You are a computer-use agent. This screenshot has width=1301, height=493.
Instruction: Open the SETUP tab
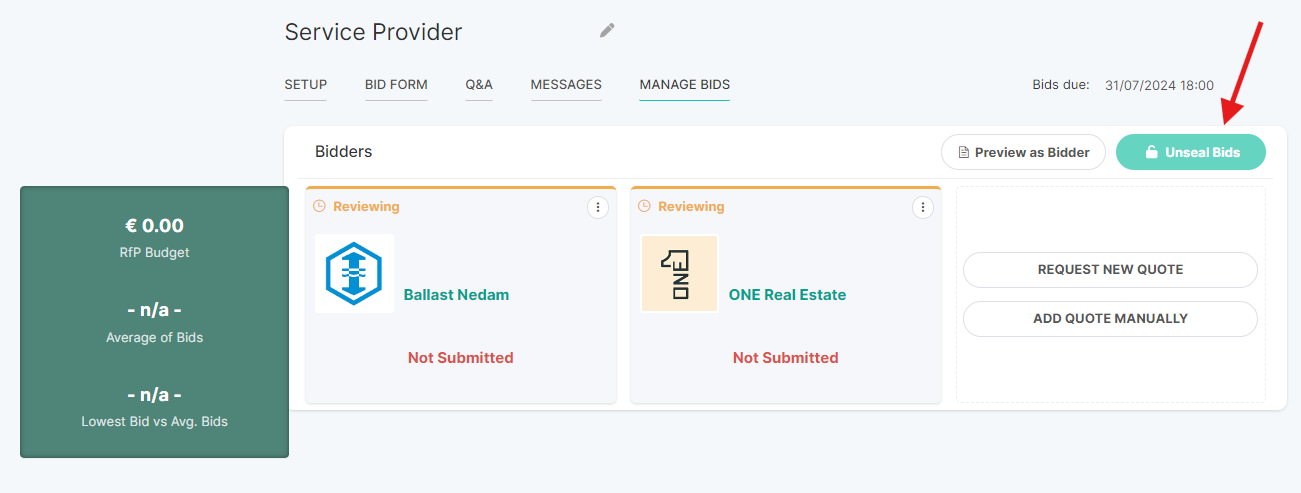pos(305,85)
